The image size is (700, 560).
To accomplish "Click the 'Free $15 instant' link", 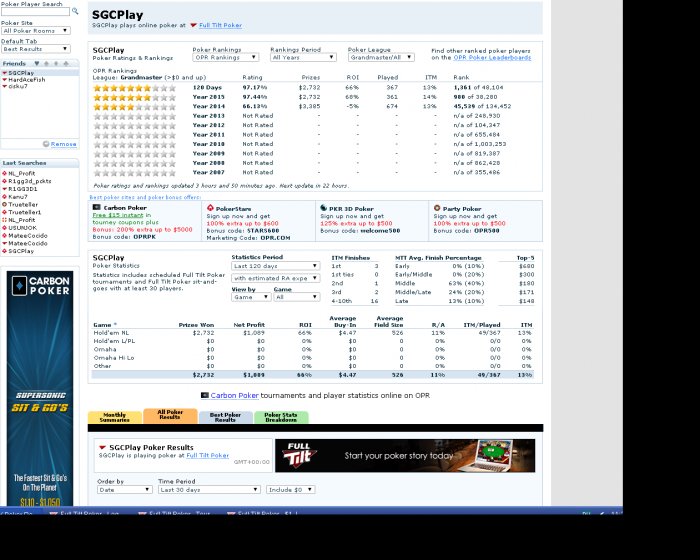I will click(118, 215).
